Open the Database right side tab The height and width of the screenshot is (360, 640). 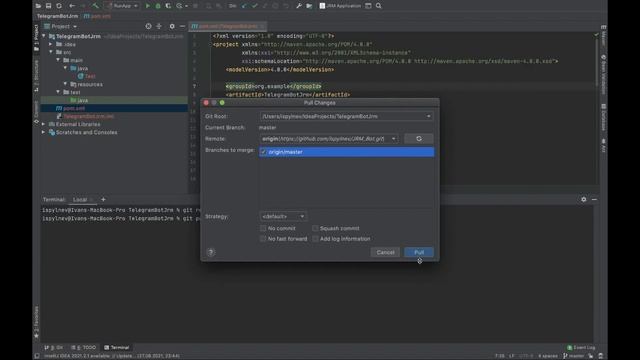point(603,118)
